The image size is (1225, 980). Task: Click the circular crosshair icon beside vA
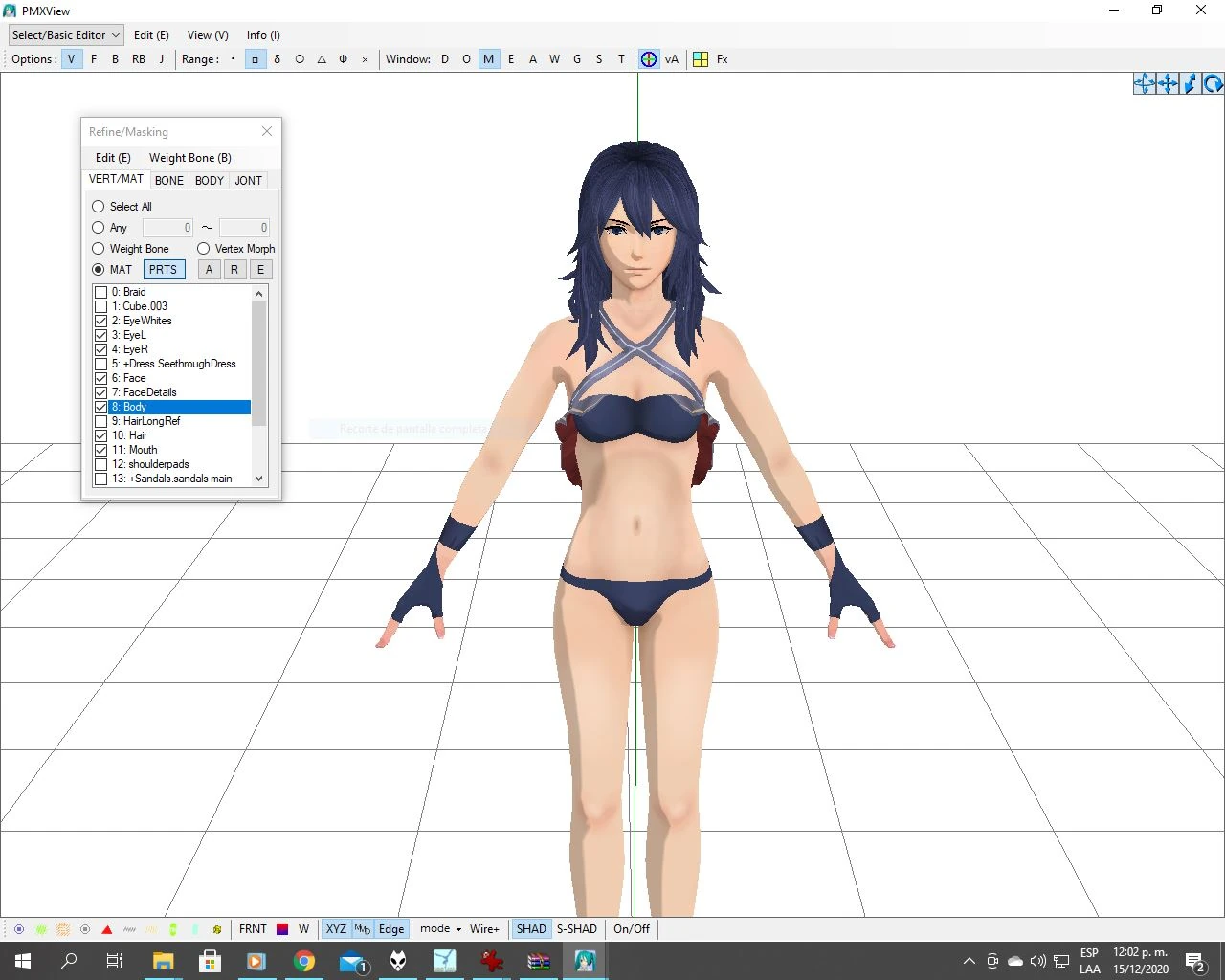(649, 59)
